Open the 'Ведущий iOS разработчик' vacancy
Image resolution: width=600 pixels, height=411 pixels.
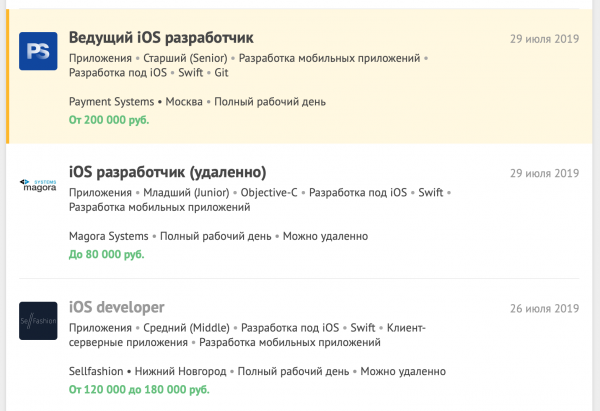click(x=161, y=38)
